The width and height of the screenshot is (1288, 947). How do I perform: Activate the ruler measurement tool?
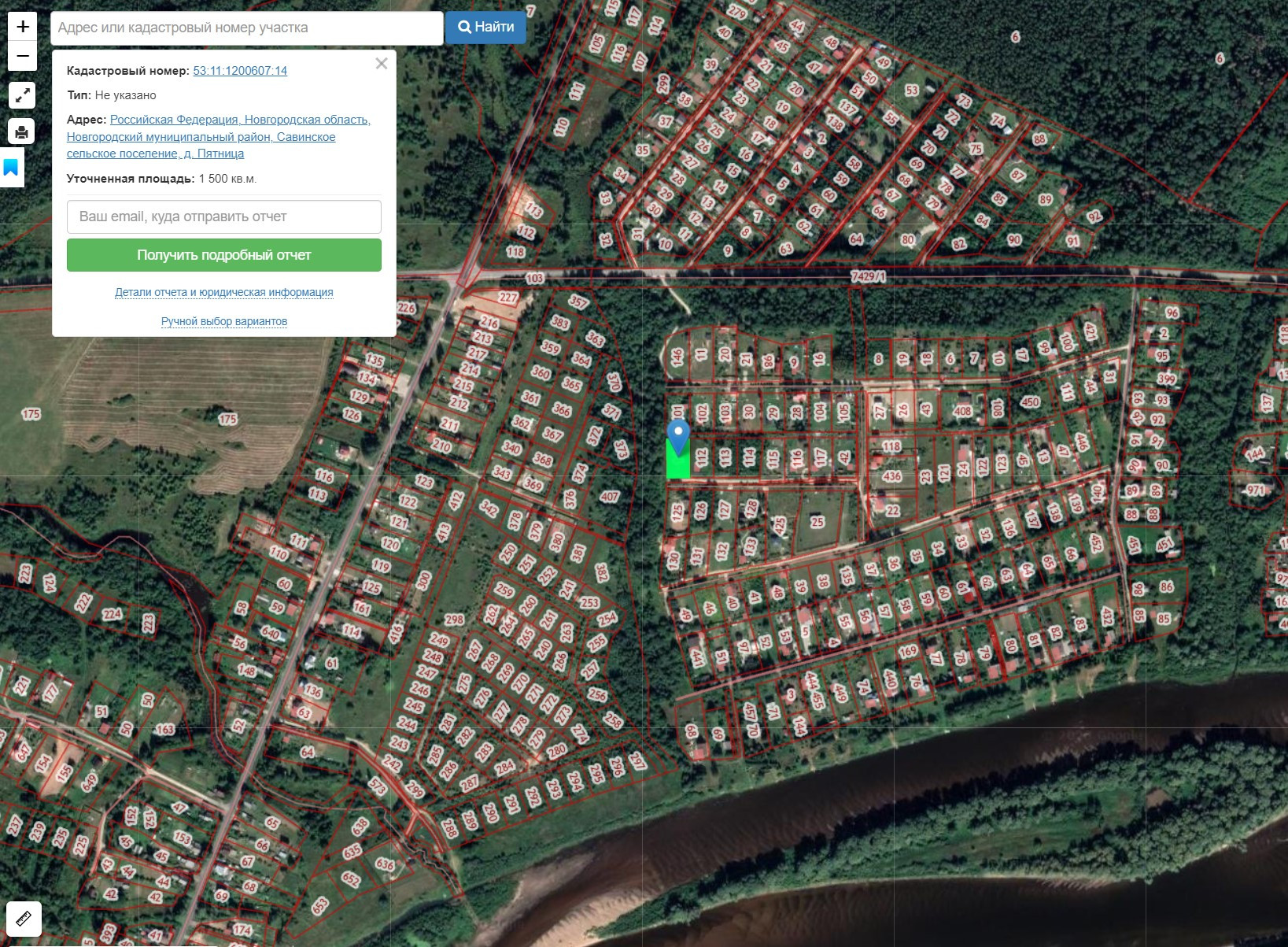point(24,919)
